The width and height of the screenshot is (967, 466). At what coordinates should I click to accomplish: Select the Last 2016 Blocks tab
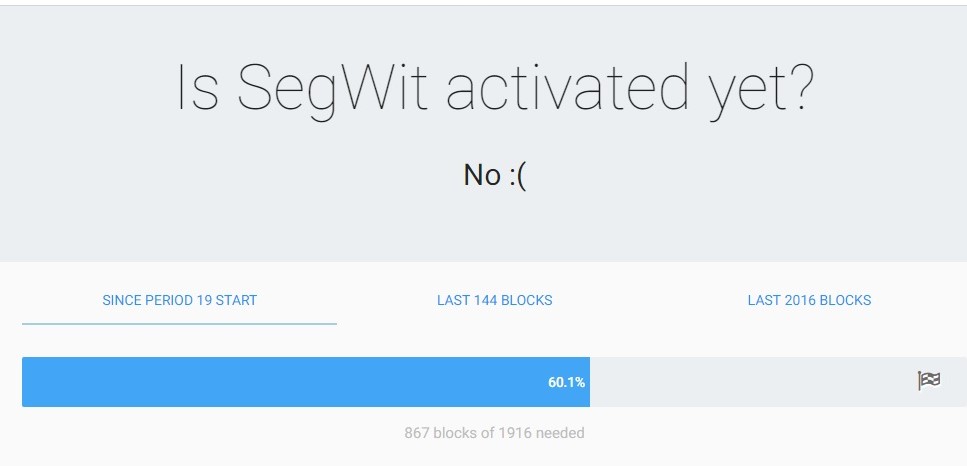coord(809,300)
